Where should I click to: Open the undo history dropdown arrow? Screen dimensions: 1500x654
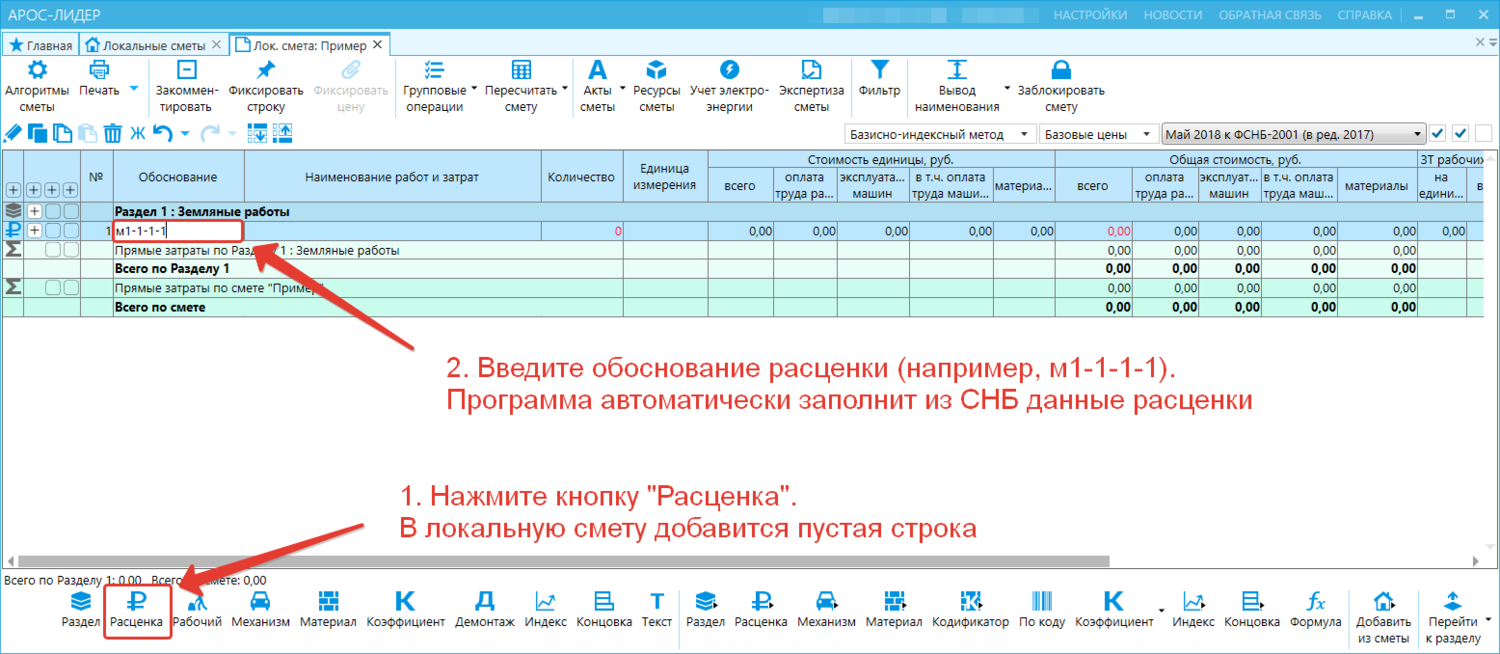[184, 133]
